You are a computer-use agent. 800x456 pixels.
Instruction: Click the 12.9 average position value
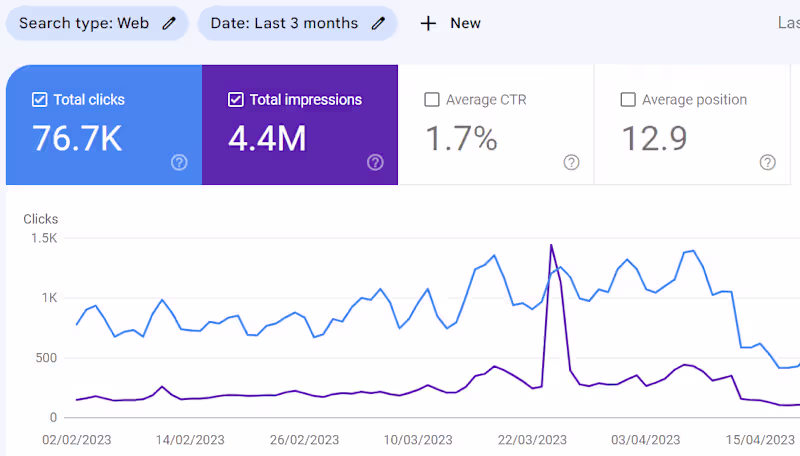tap(654, 139)
